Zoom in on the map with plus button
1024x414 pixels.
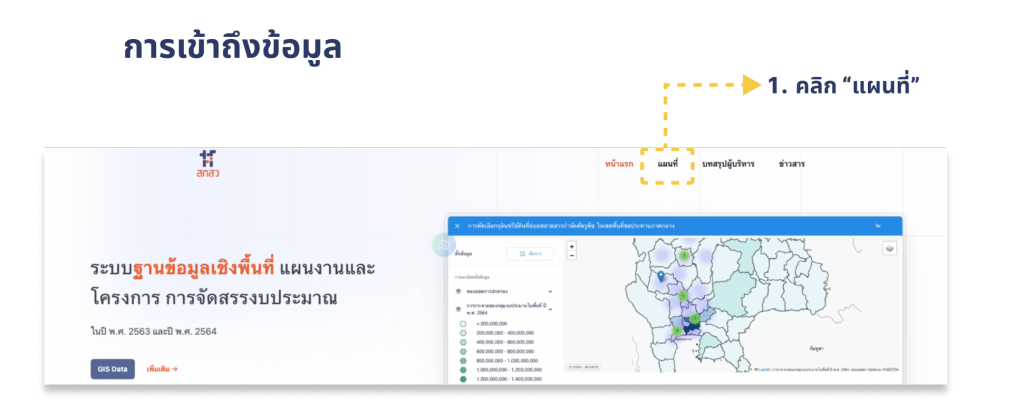point(572,246)
